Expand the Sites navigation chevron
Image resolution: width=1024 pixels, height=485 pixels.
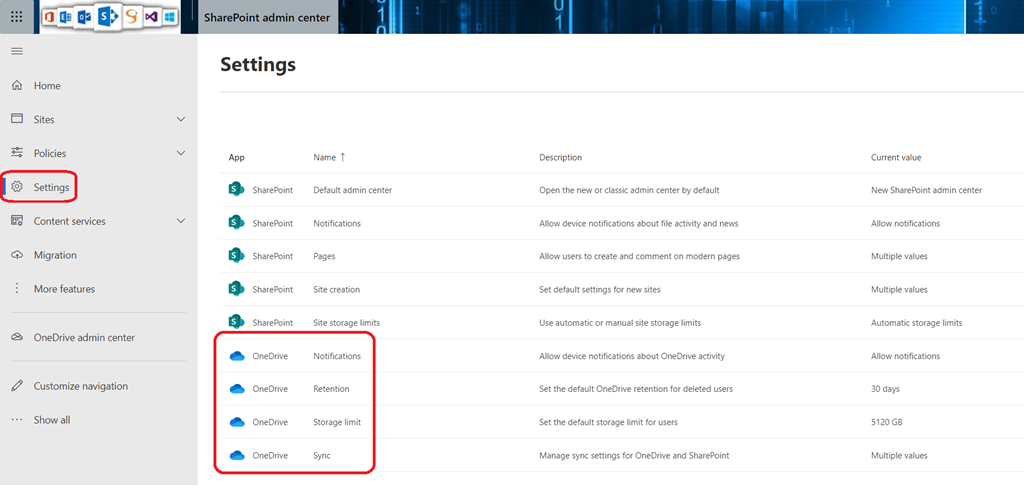pyautogui.click(x=181, y=120)
